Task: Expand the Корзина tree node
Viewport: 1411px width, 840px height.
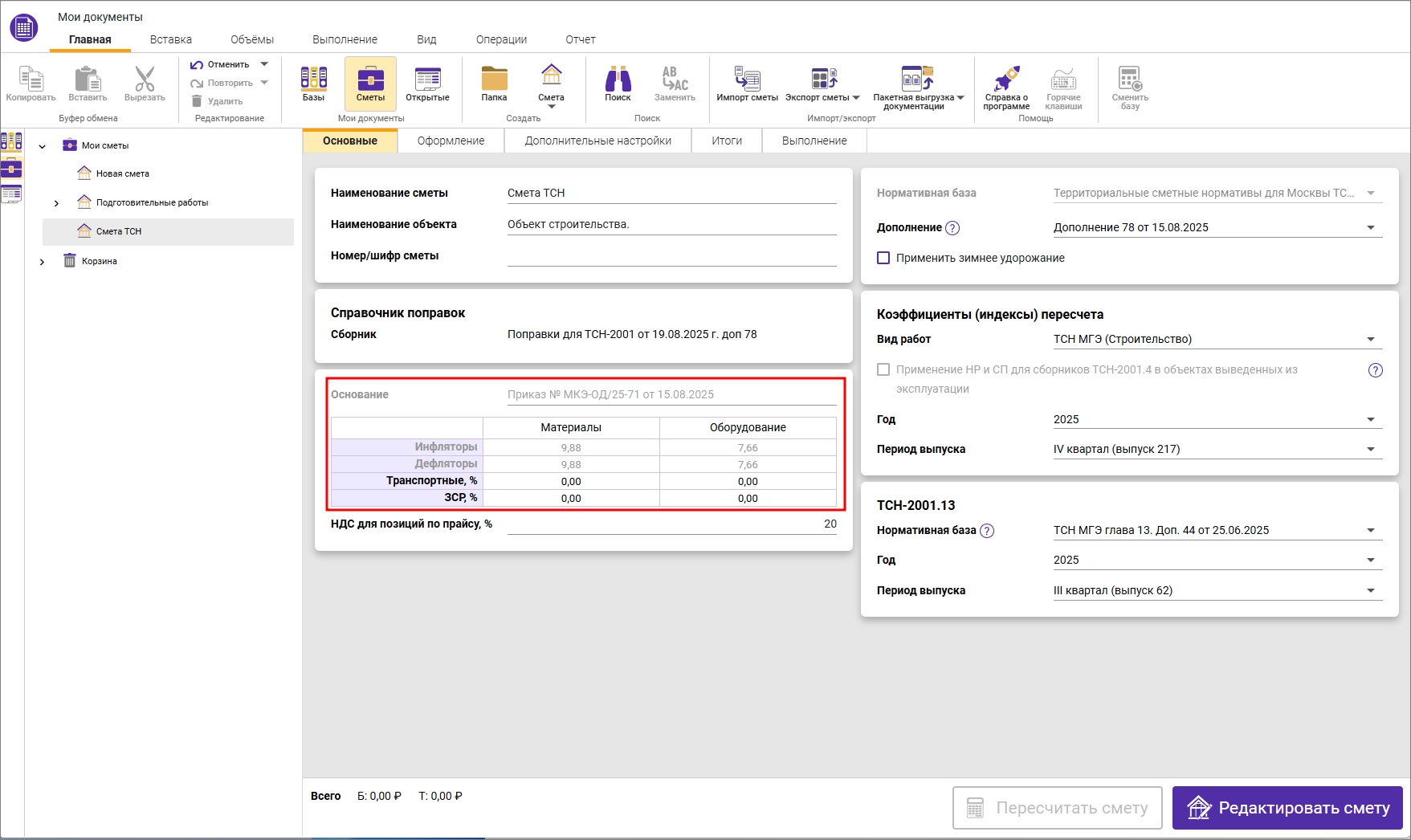Action: [42, 262]
